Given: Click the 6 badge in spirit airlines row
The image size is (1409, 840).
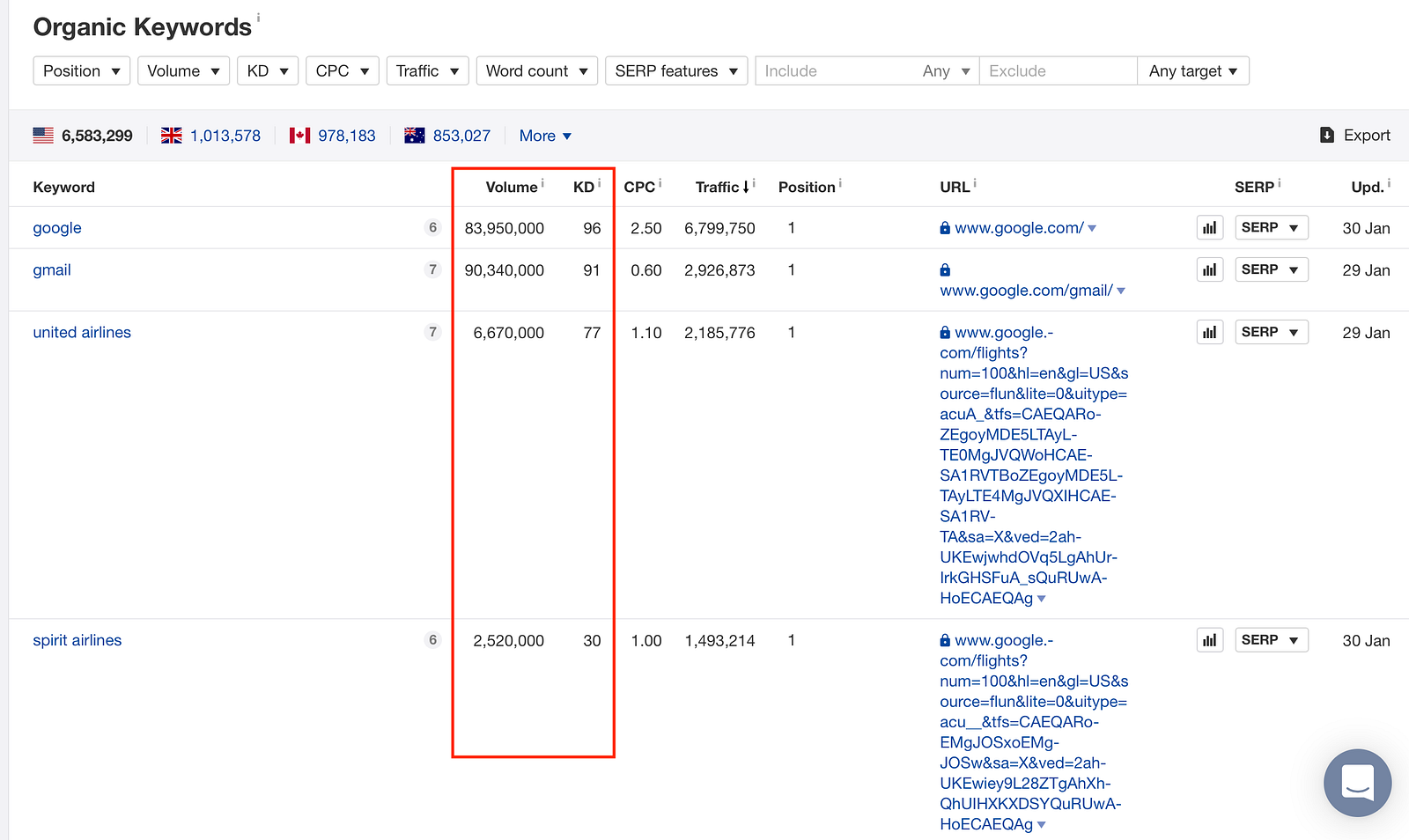Looking at the screenshot, I should point(432,640).
